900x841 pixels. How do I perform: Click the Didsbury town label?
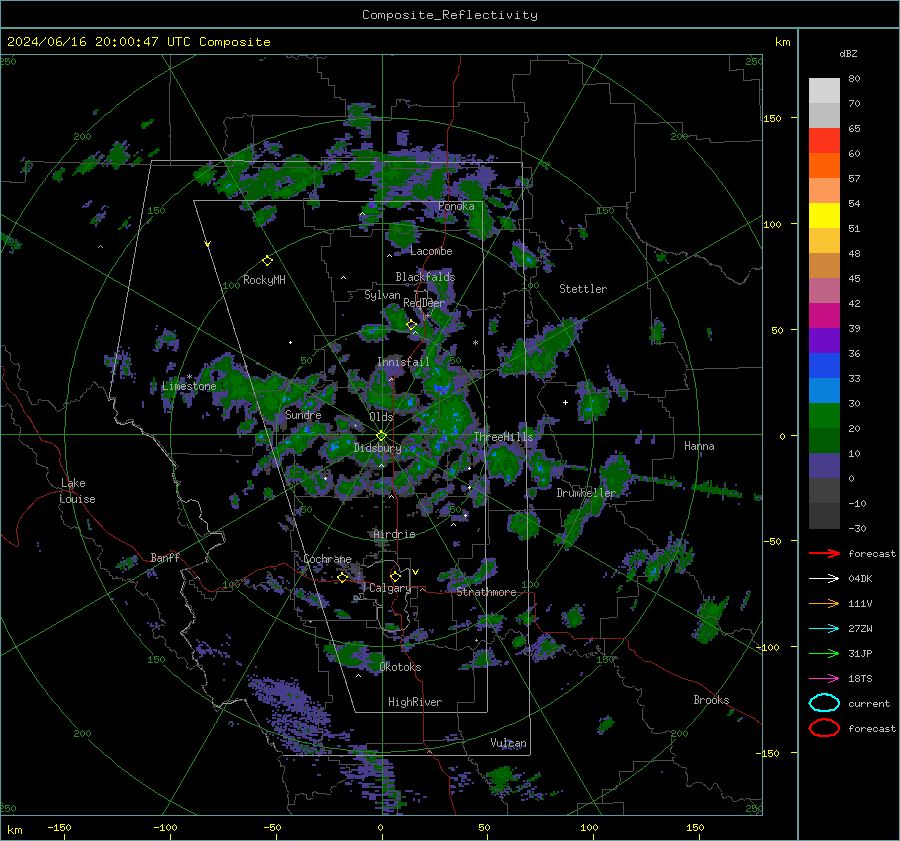(377, 448)
